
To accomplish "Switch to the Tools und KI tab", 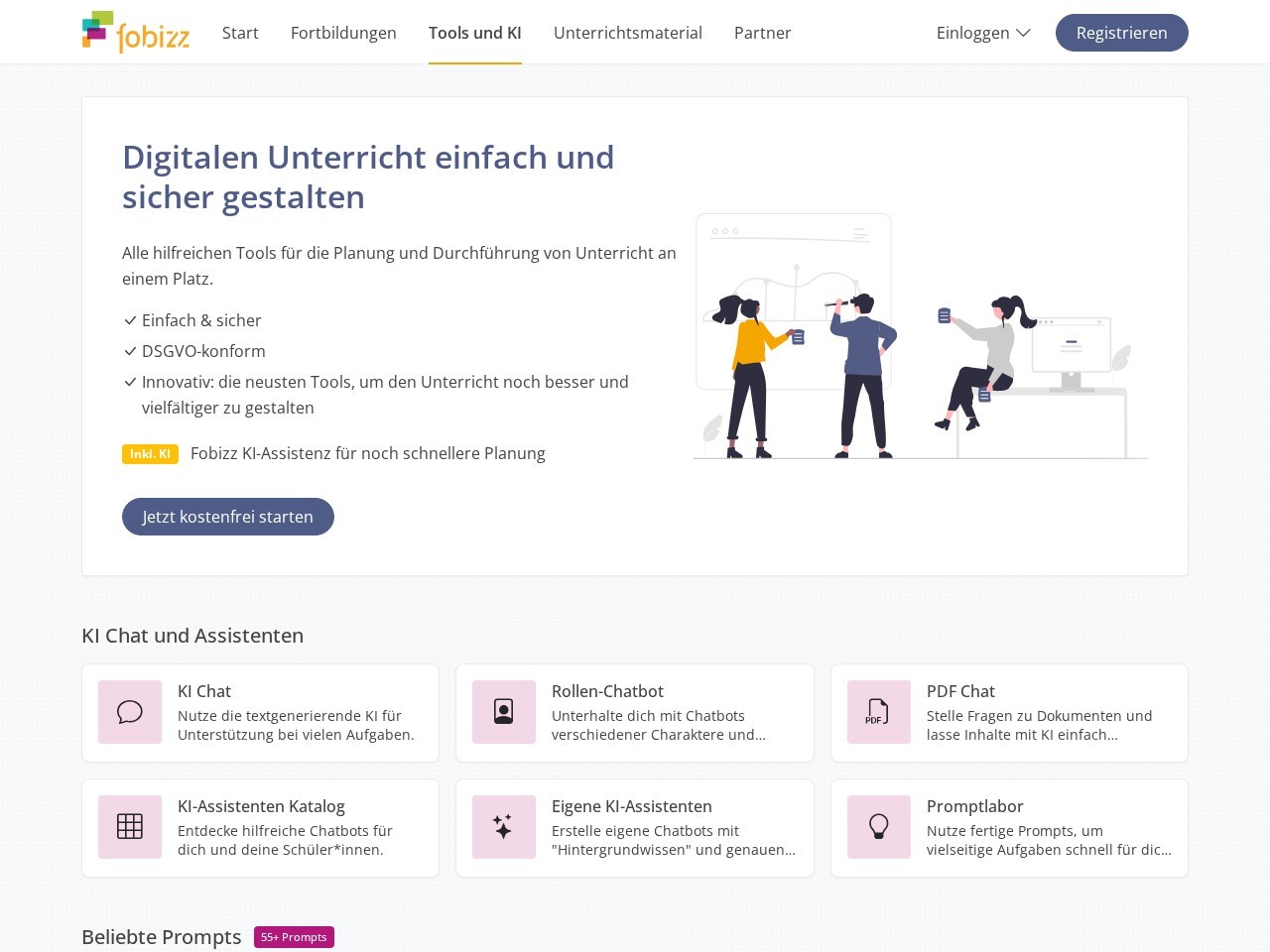I will [x=474, y=33].
